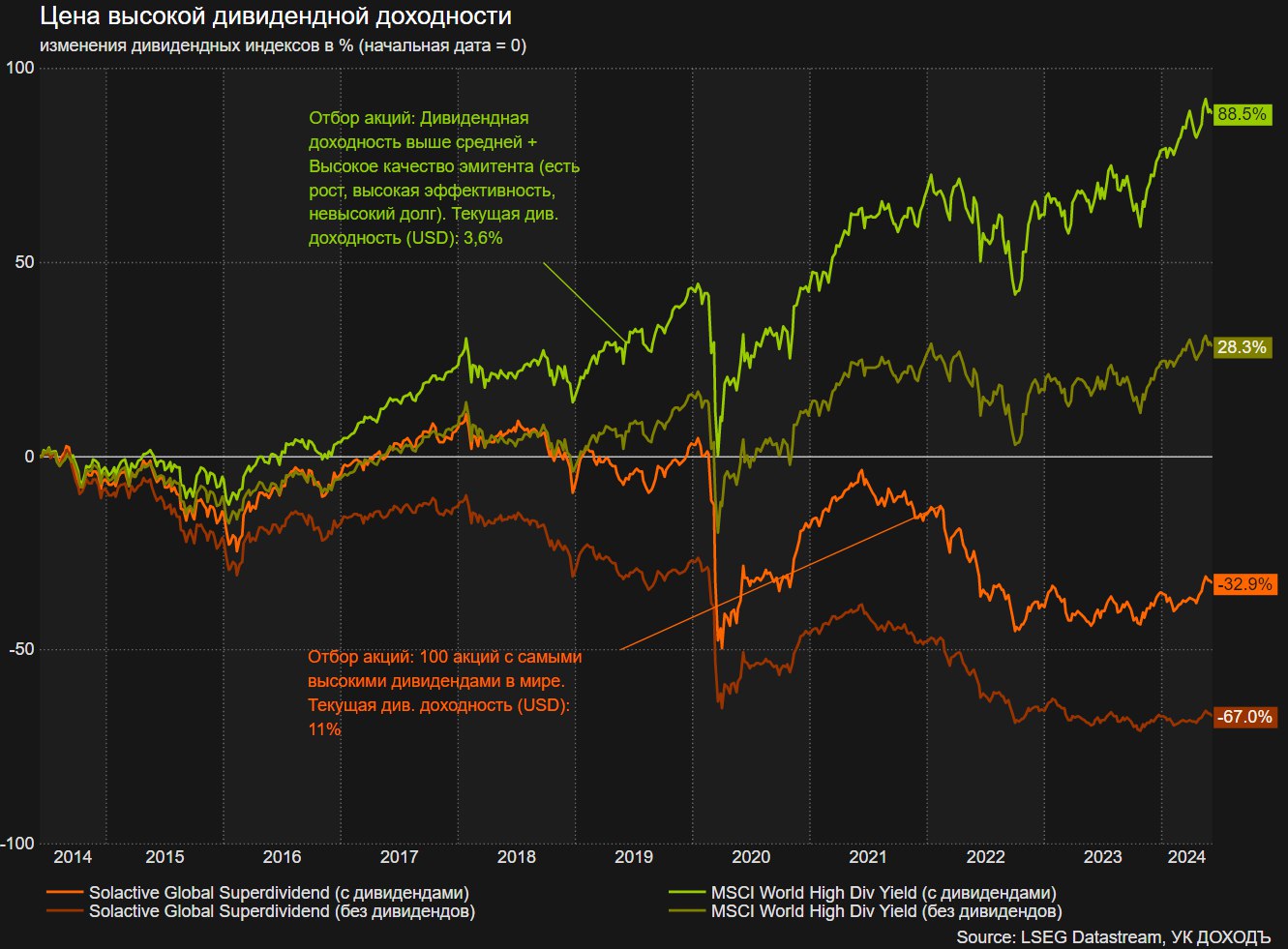The width and height of the screenshot is (1288, 949).
Task: Select the 2024 label on the time axis
Action: pos(1186,857)
